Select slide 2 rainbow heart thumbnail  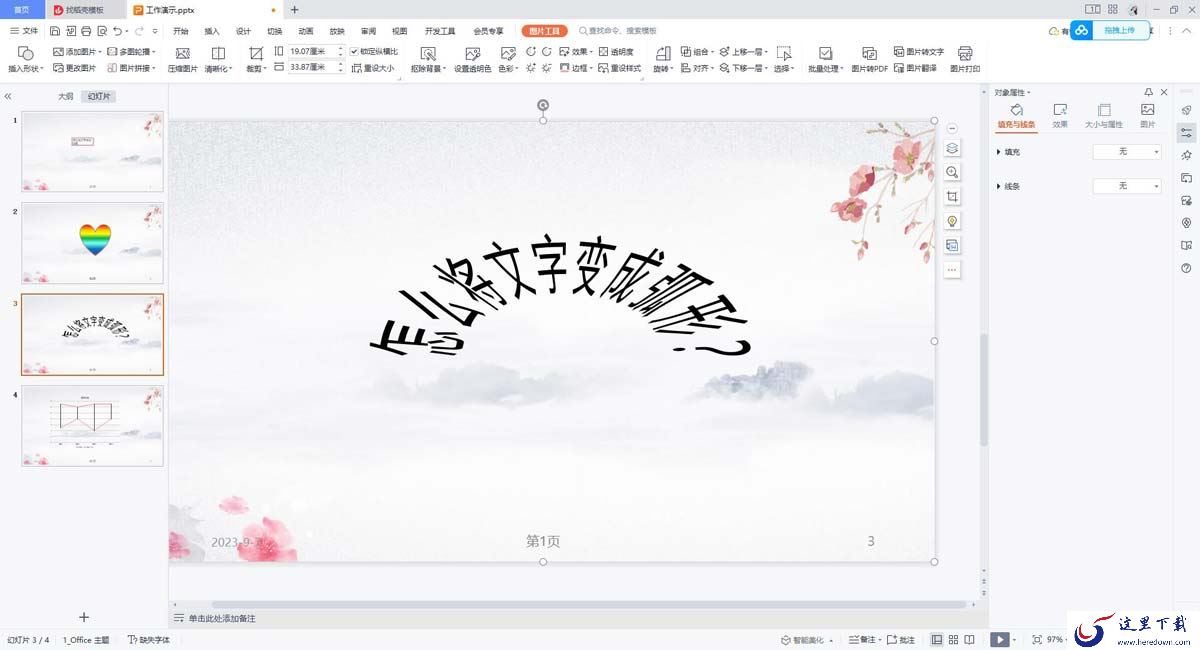pos(92,243)
